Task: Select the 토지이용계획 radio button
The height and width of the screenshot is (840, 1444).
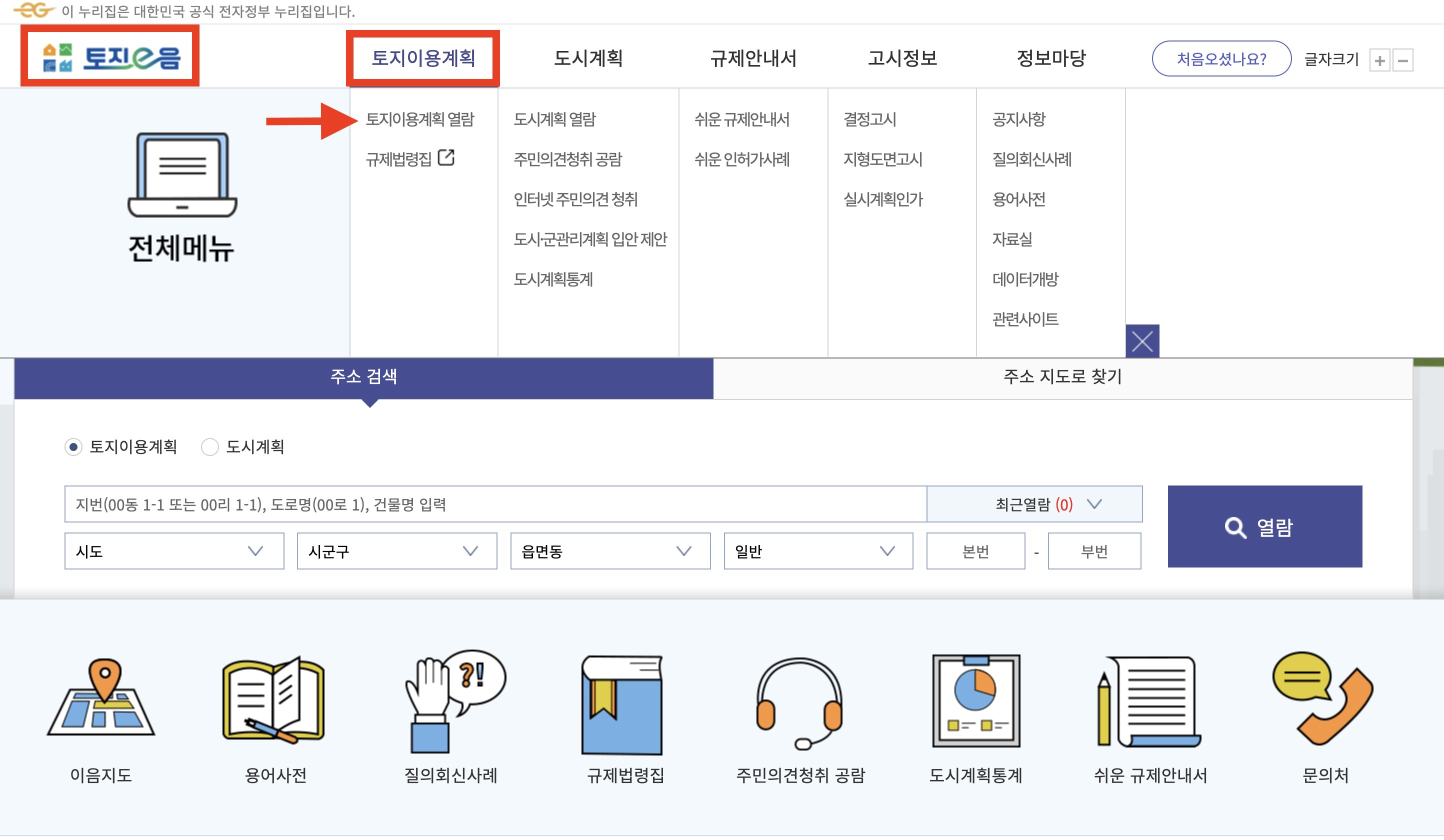Action: coord(73,447)
